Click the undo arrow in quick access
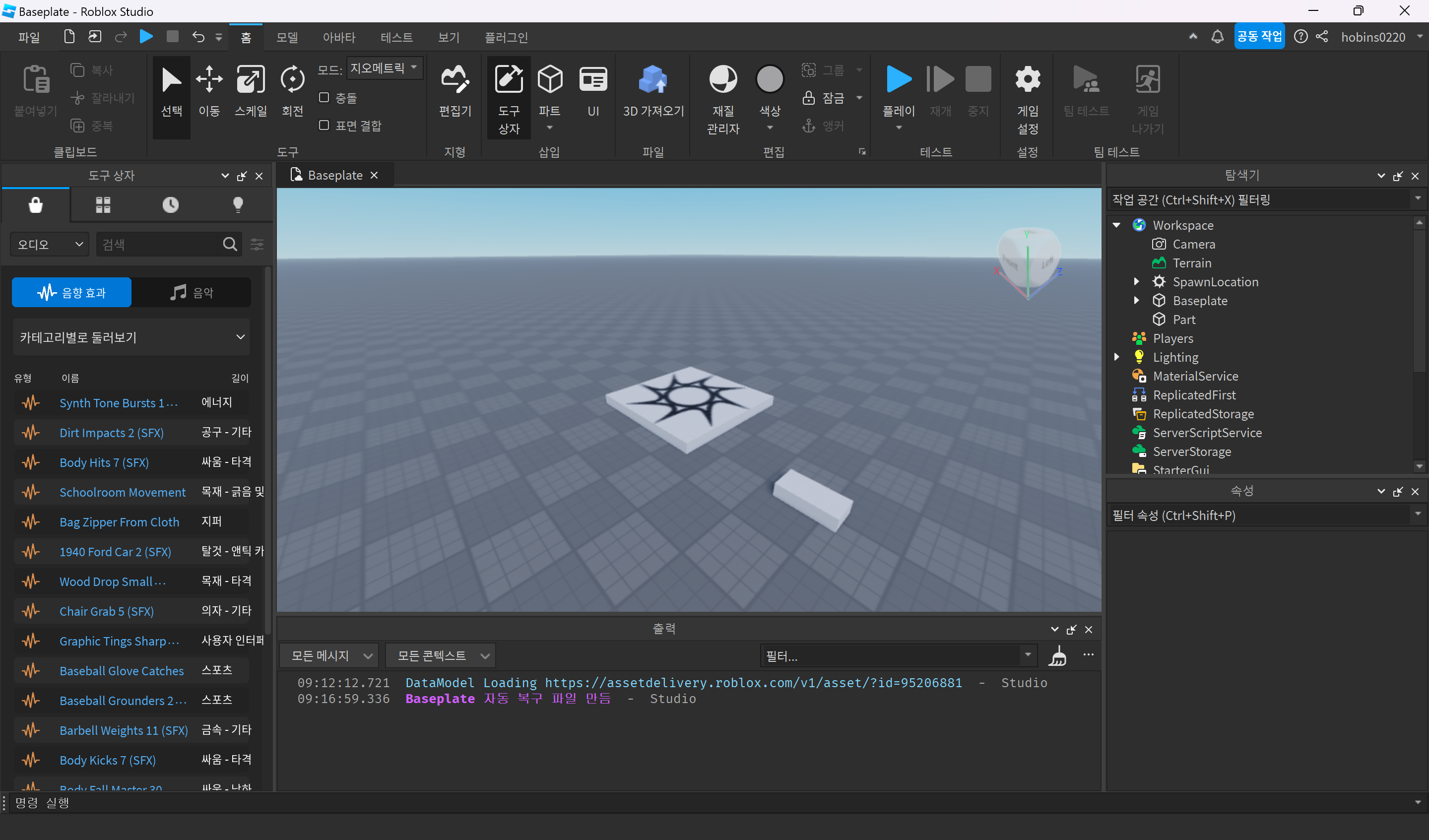Image resolution: width=1429 pixels, height=840 pixels. coord(198,37)
